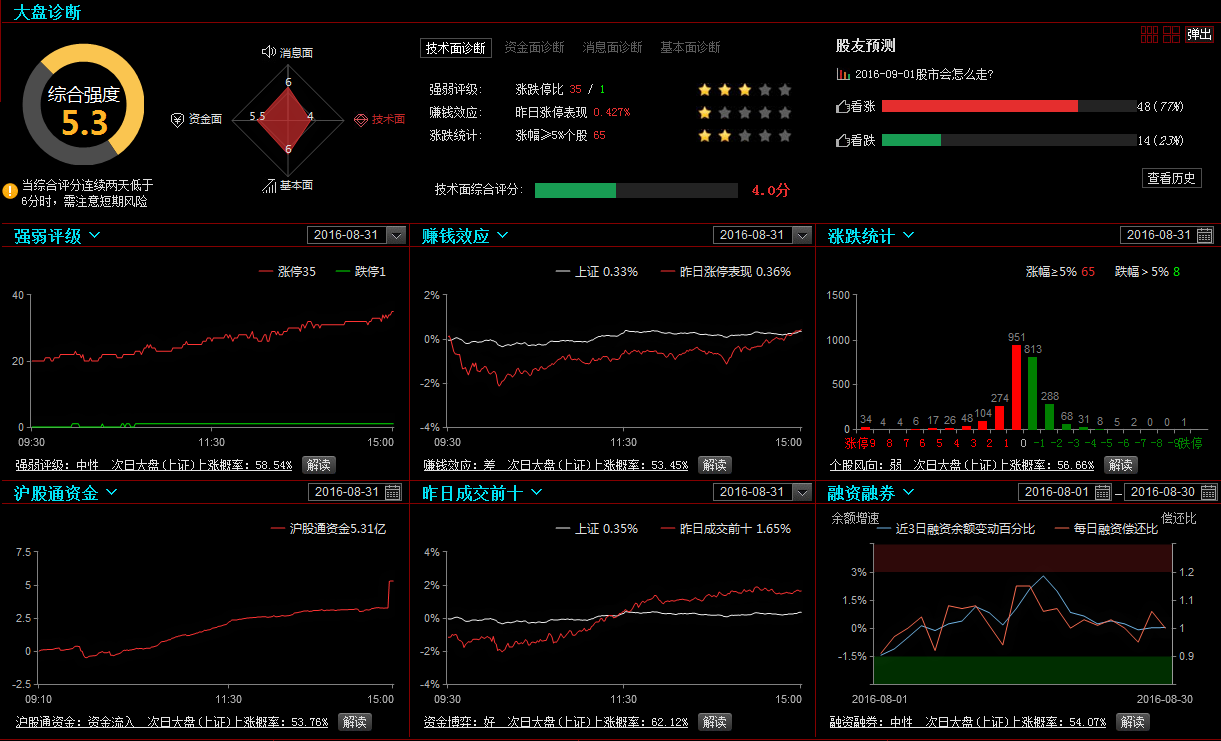
Task: Click 解读 button under 赚钱效应 chart
Action: coord(714,465)
